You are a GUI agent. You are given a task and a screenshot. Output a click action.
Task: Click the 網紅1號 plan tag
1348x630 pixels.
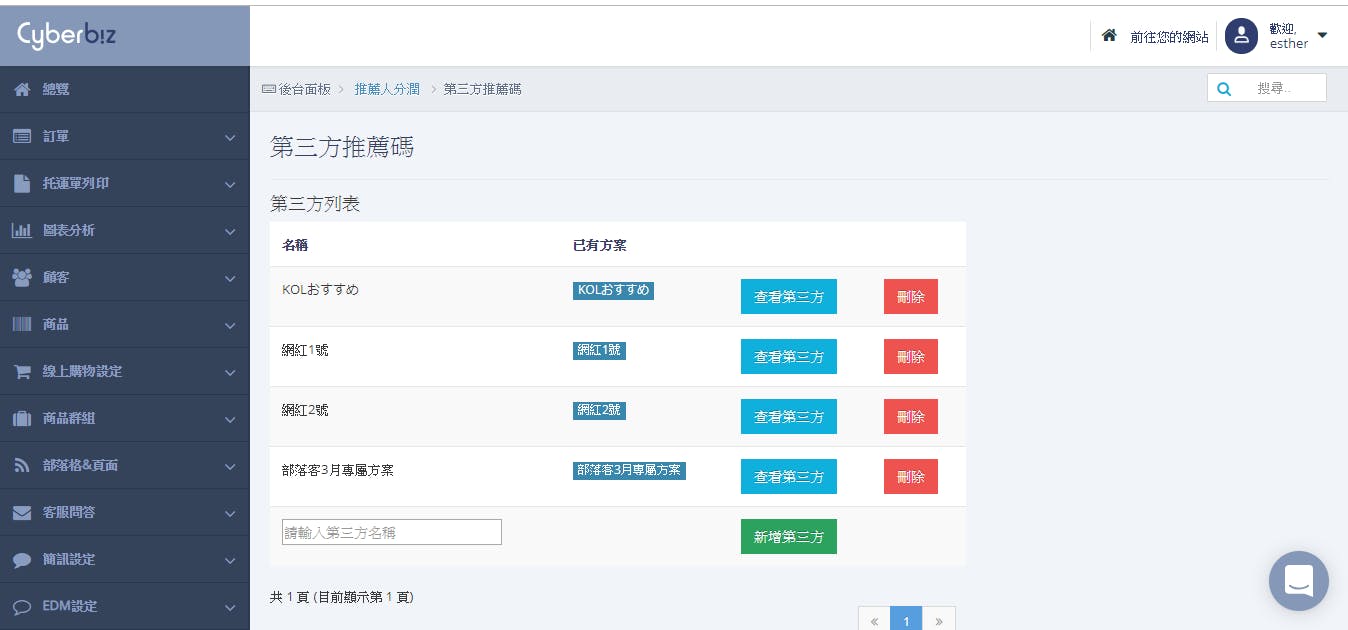click(x=599, y=351)
